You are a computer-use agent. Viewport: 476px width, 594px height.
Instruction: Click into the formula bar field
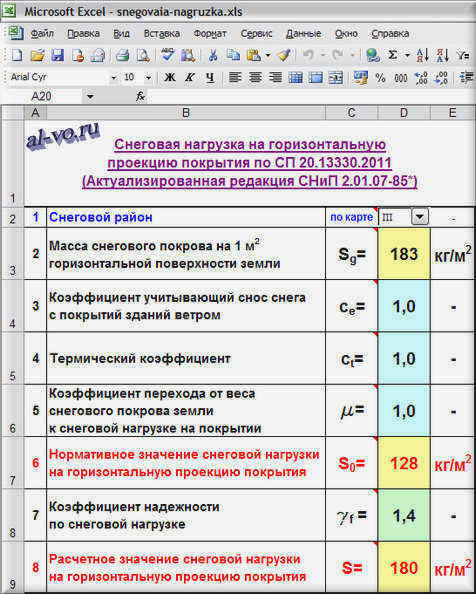311,97
